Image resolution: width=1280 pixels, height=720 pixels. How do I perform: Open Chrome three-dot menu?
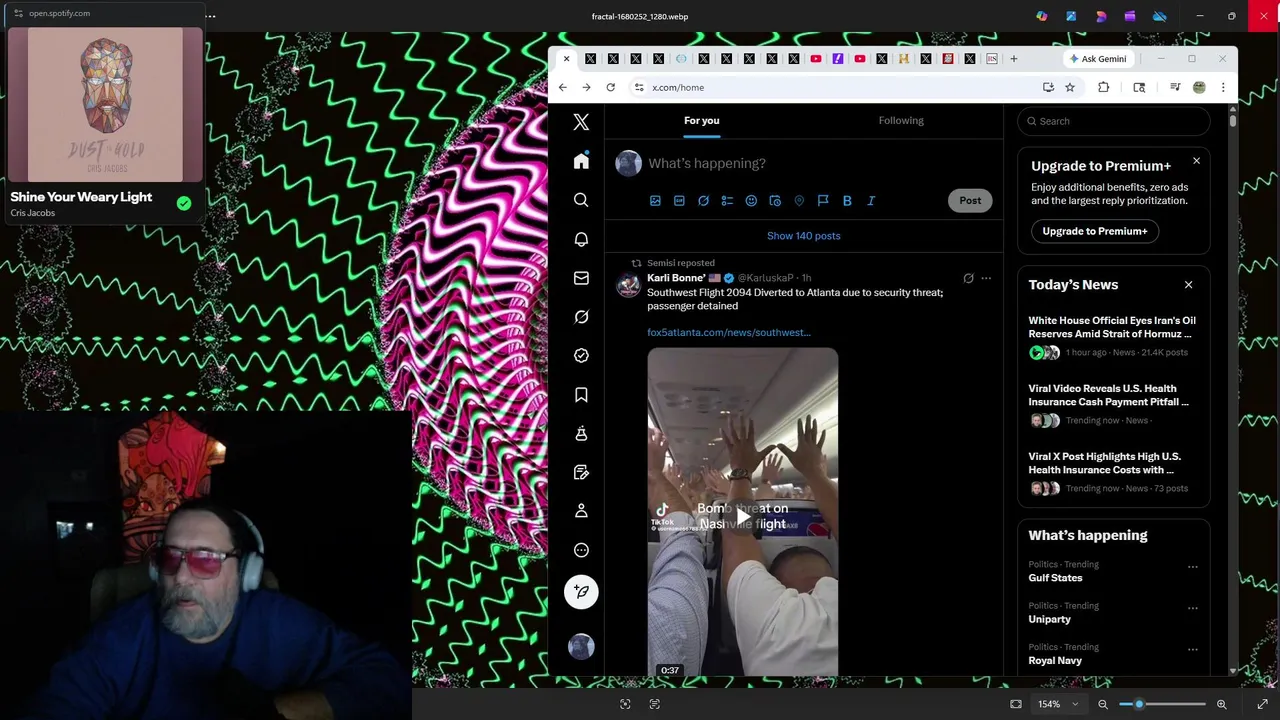point(1222,87)
